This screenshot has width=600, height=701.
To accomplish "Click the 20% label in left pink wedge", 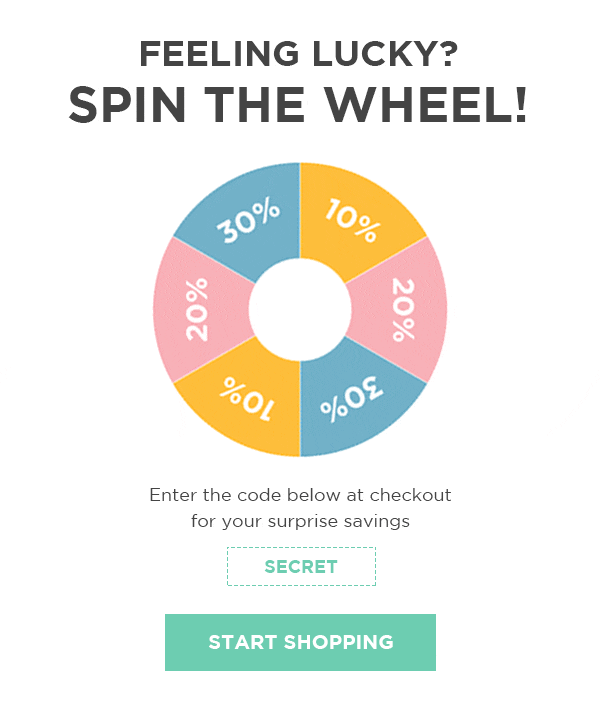I will 197,309.
